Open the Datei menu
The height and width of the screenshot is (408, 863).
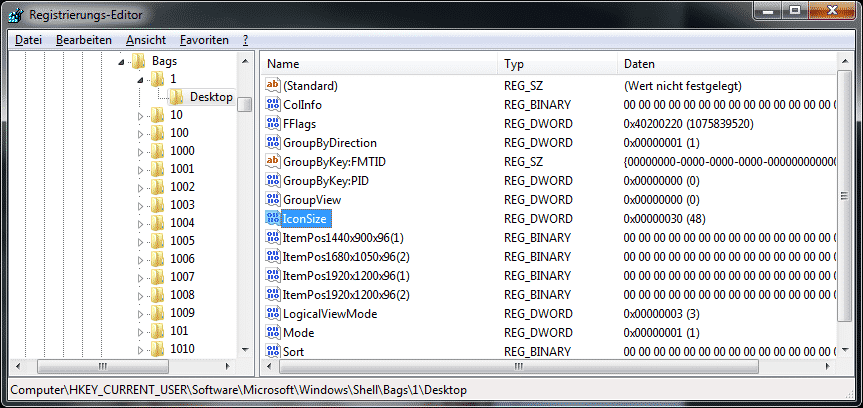tap(28, 40)
